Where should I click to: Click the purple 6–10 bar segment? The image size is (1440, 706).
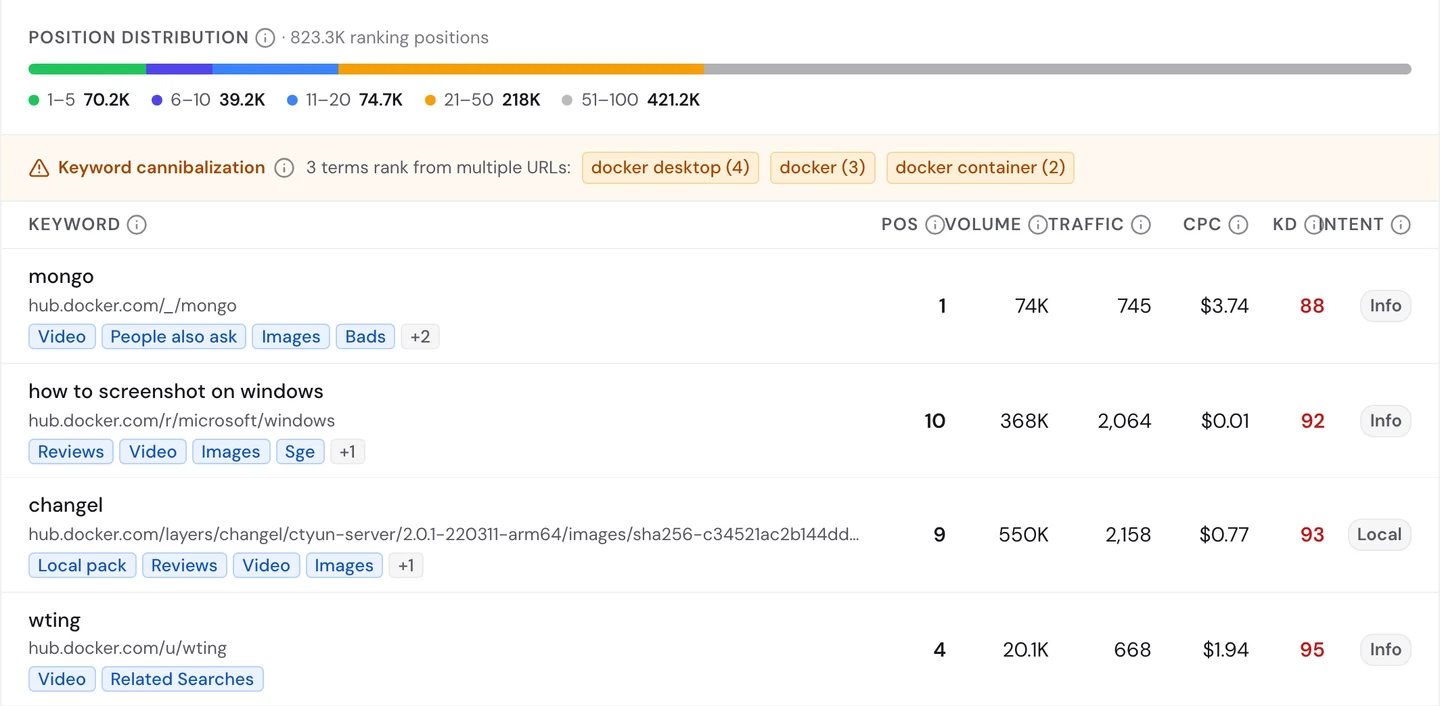tap(179, 69)
